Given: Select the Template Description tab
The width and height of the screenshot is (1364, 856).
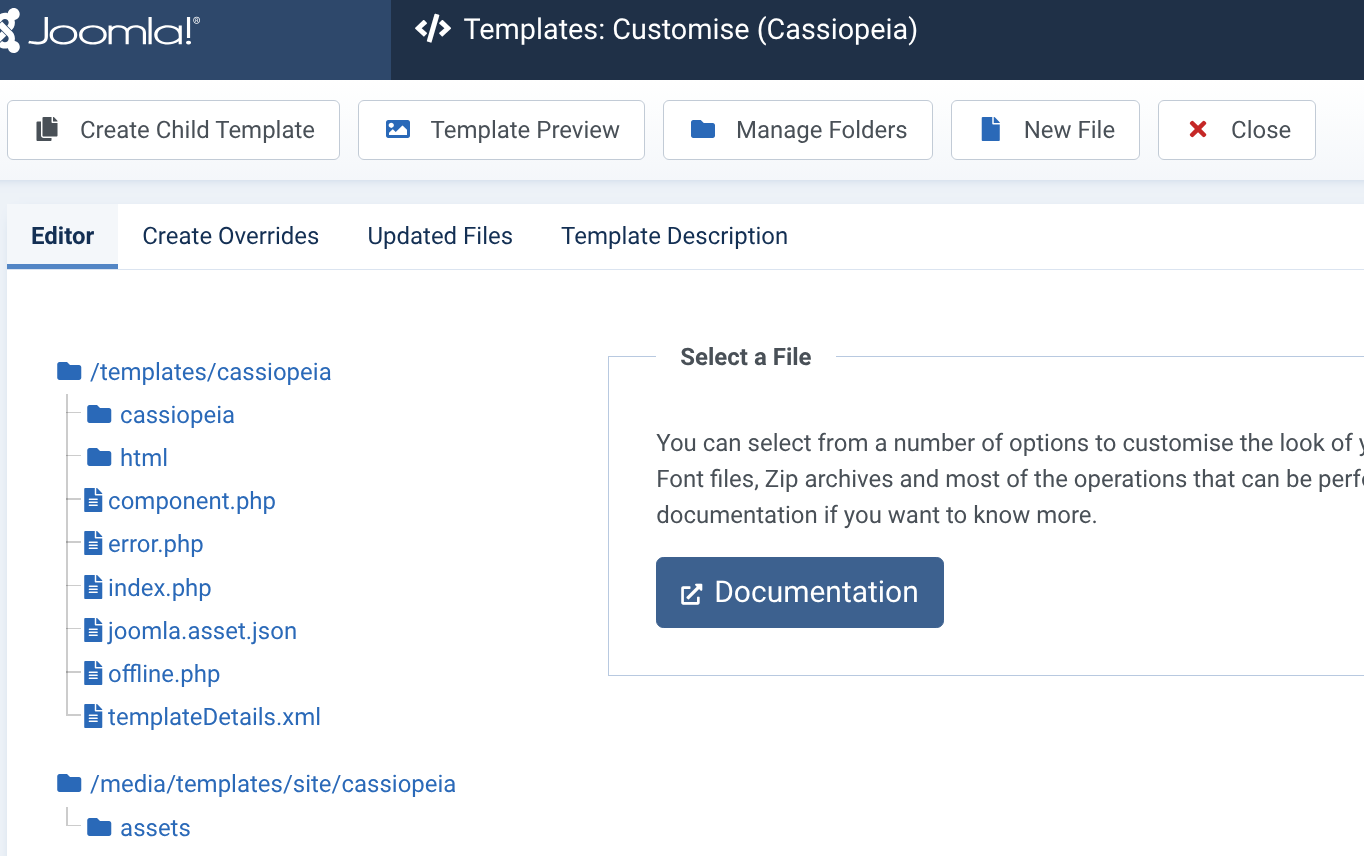Looking at the screenshot, I should click(674, 237).
